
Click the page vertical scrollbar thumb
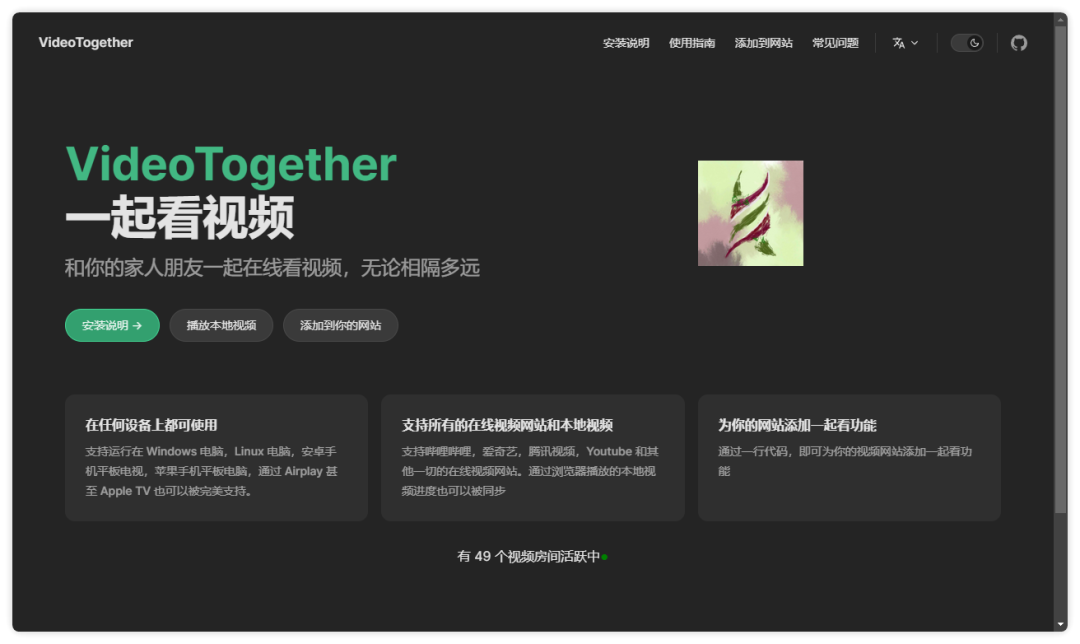tap(1061, 269)
